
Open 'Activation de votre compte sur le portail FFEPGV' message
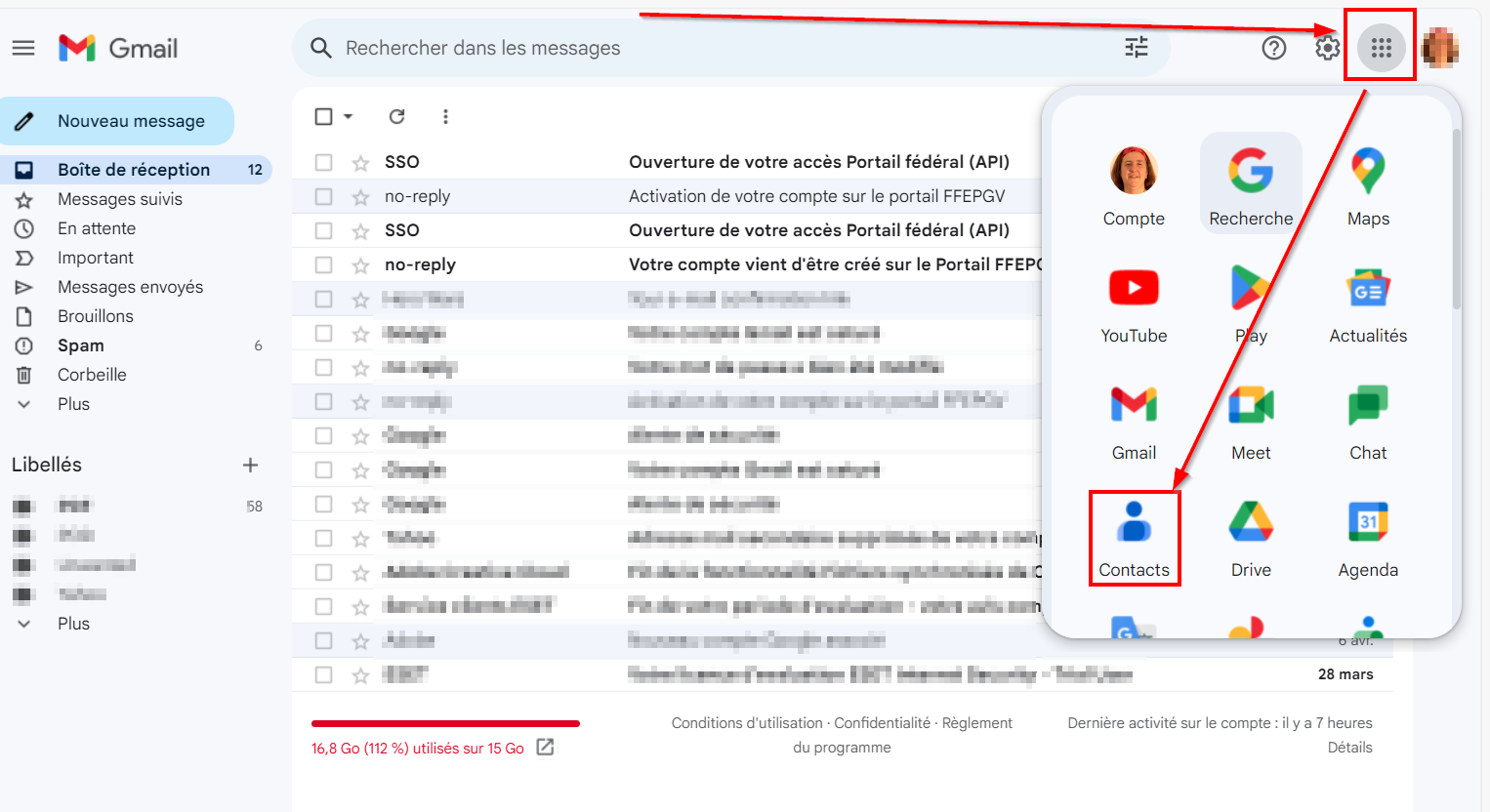[x=817, y=196]
